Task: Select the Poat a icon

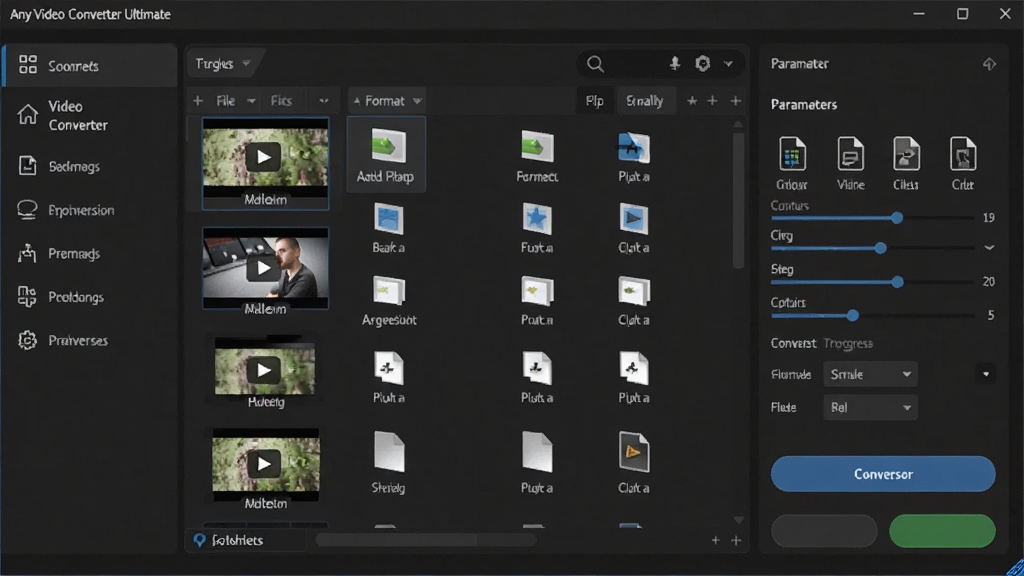Action: pyautogui.click(x=537, y=300)
